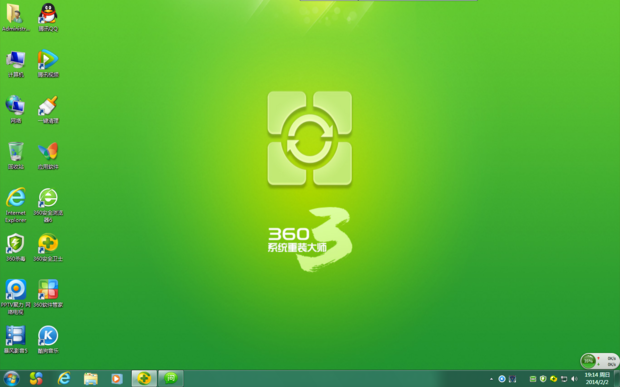Click the Show desktop strip at taskbar end
The image size is (620, 387).
(x=617, y=379)
